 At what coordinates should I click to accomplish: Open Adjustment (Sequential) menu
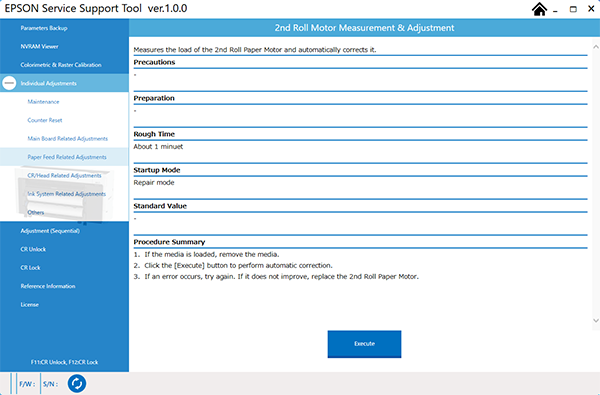tap(50, 231)
